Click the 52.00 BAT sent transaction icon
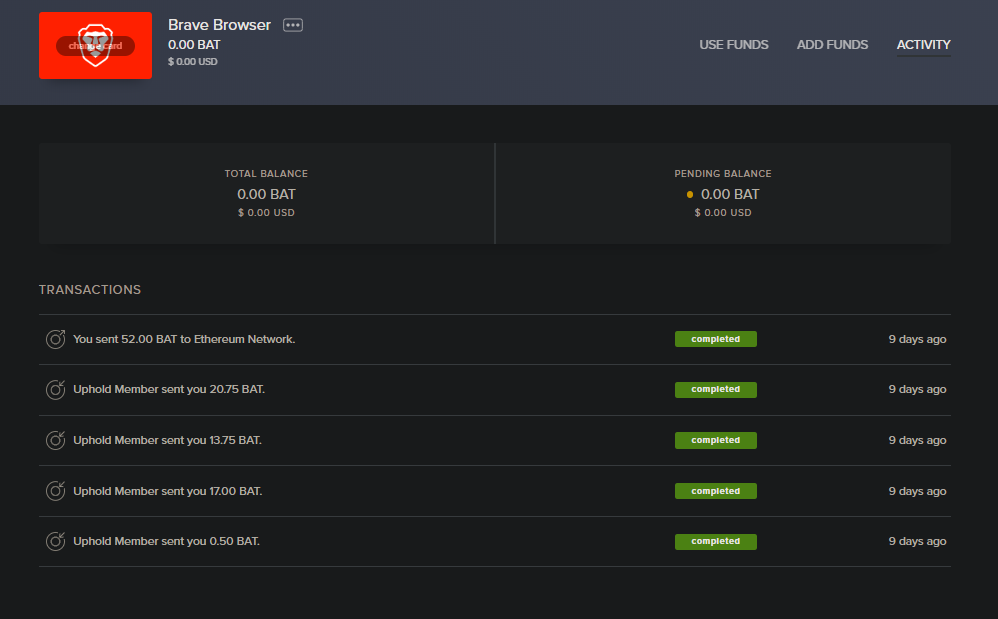Screen dimensions: 998x619 [x=55, y=339]
